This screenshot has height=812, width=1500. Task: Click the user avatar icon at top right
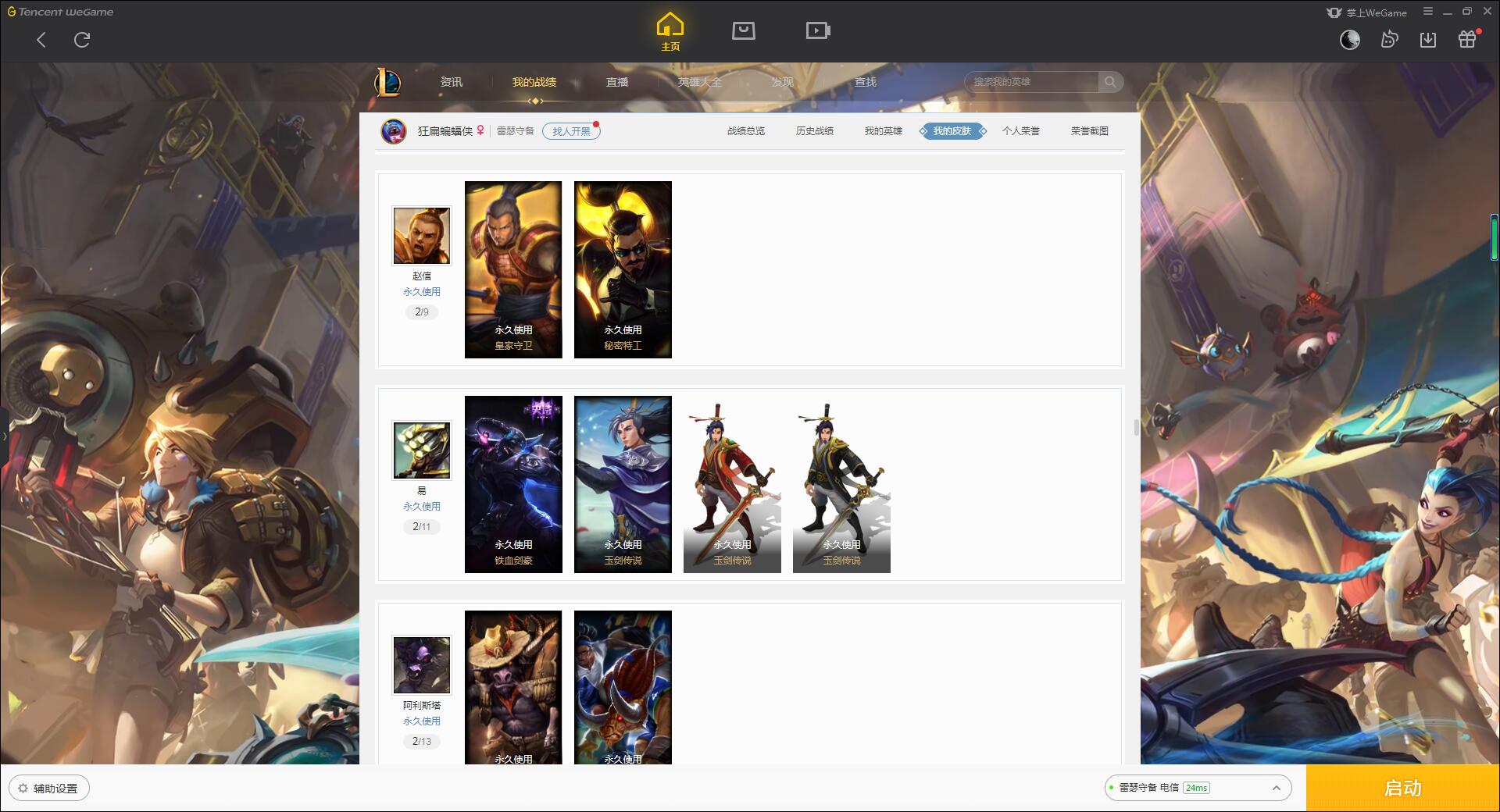(1350, 40)
